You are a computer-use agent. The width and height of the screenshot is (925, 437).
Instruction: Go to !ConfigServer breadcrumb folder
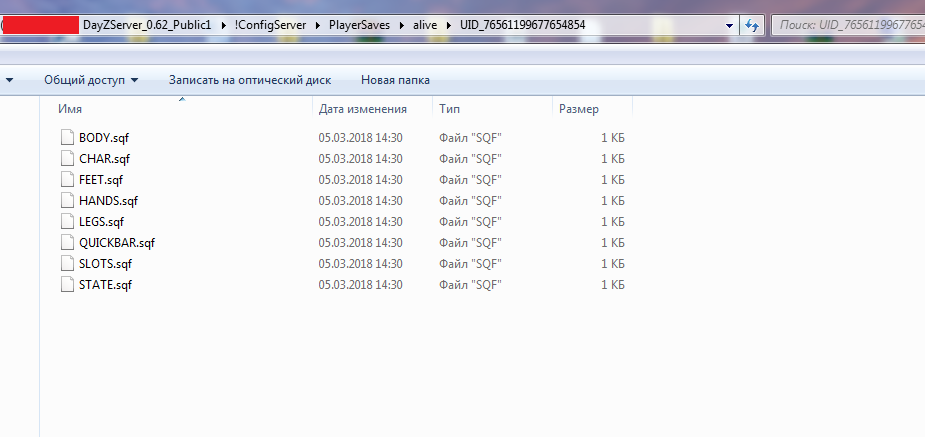pyautogui.click(x=270, y=25)
